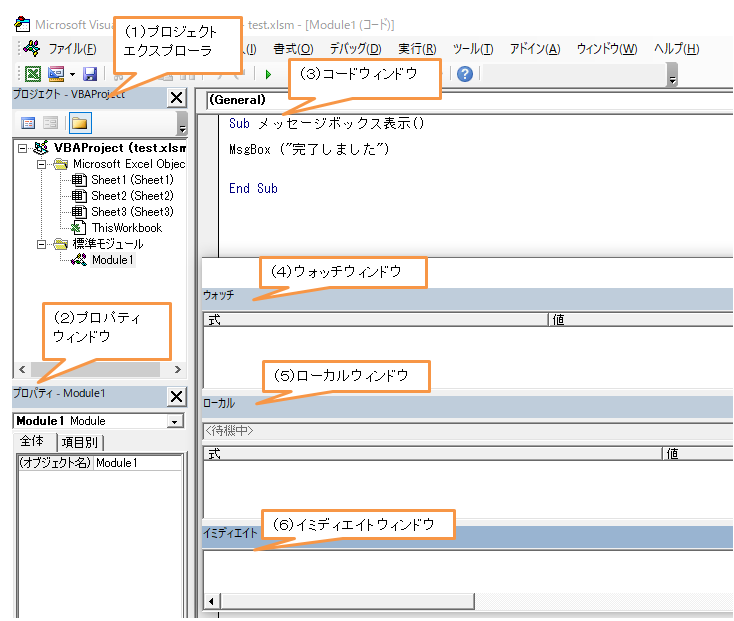Collapse the Microsoft Excel Objects folder
Image resolution: width=734 pixels, height=621 pixels.
41,164
